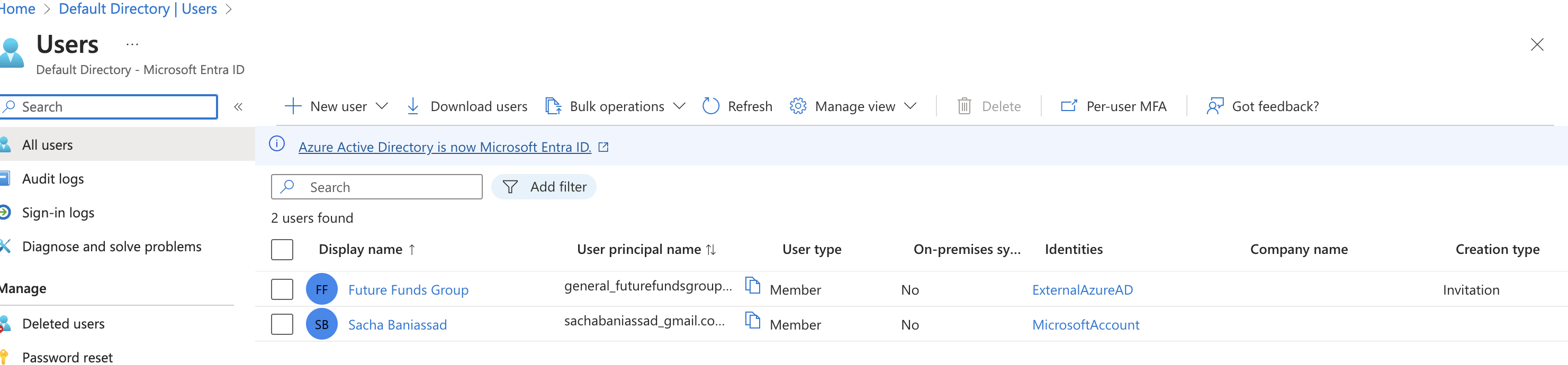Click the FF avatar for Future Funds Group
Image resolution: width=1568 pixels, height=365 pixels.
321,289
